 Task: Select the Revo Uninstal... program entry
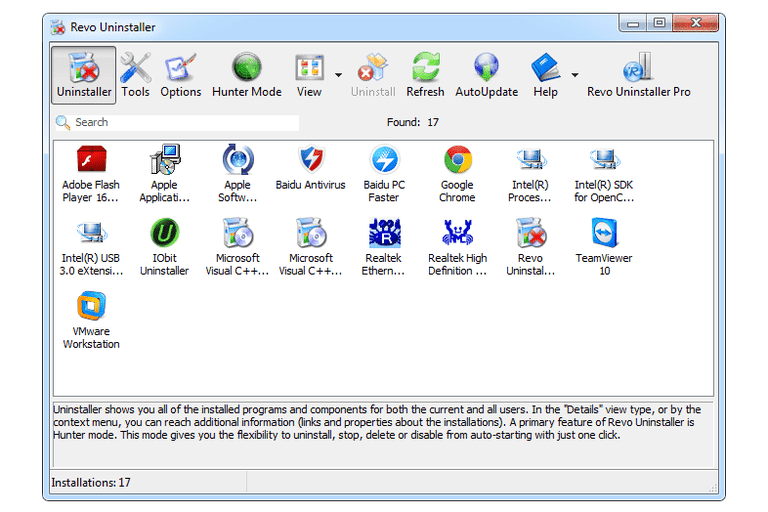(x=530, y=247)
